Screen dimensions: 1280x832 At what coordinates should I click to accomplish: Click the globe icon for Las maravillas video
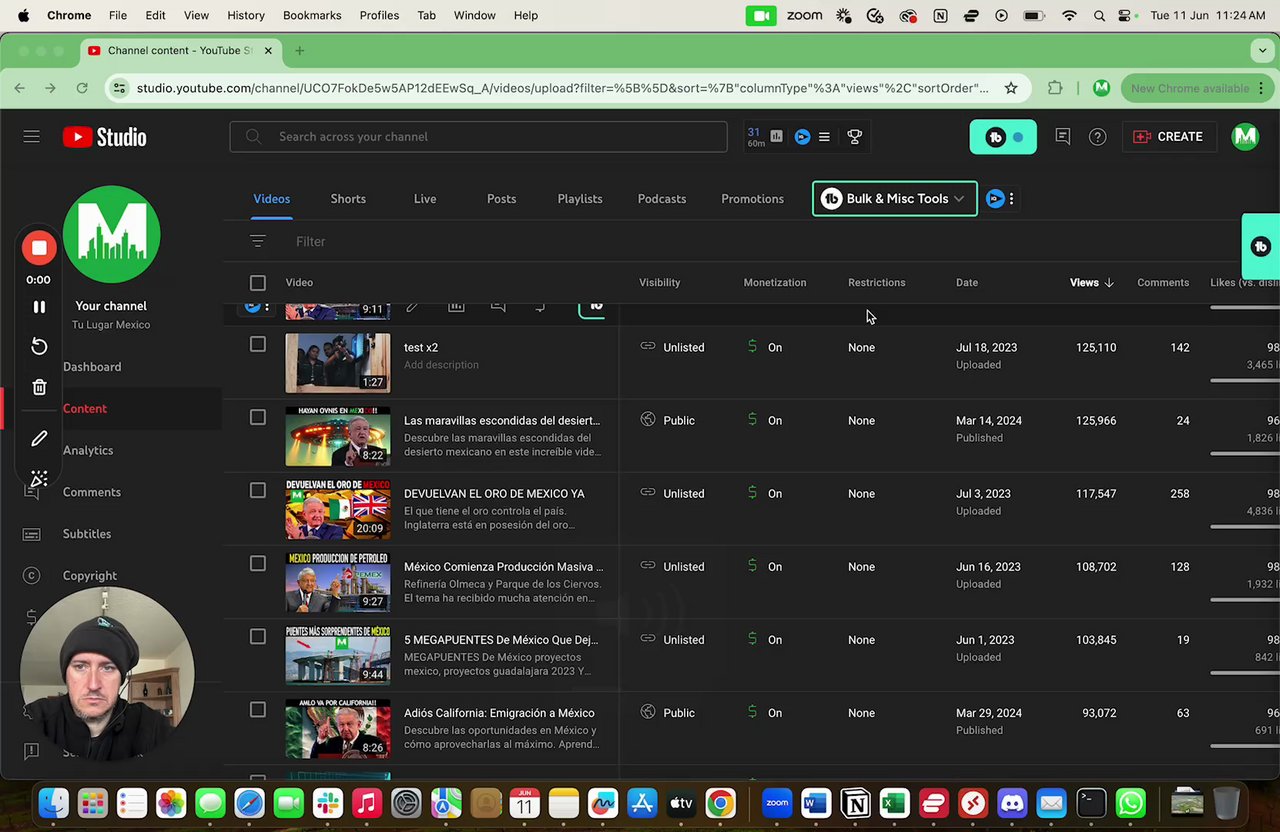648,420
